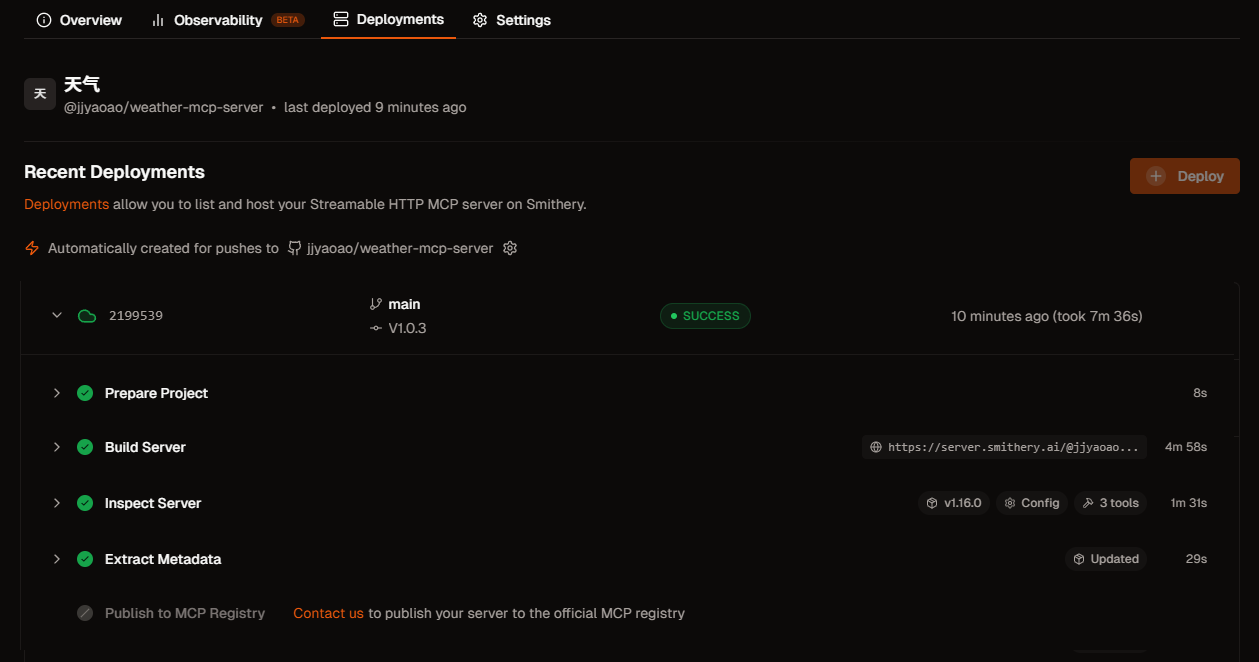Viewport: 1259px width, 662px height.
Task: Expand the Build Server step
Action: coord(57,447)
